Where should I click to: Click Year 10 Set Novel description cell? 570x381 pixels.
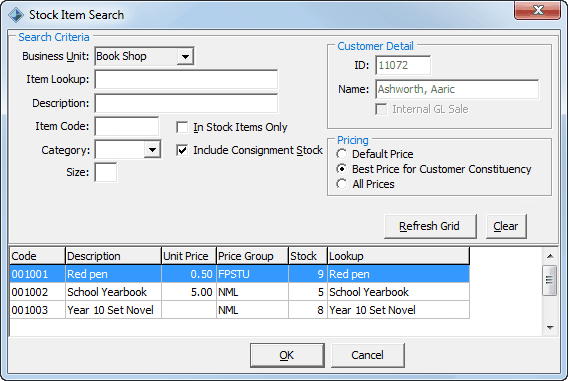(x=113, y=310)
